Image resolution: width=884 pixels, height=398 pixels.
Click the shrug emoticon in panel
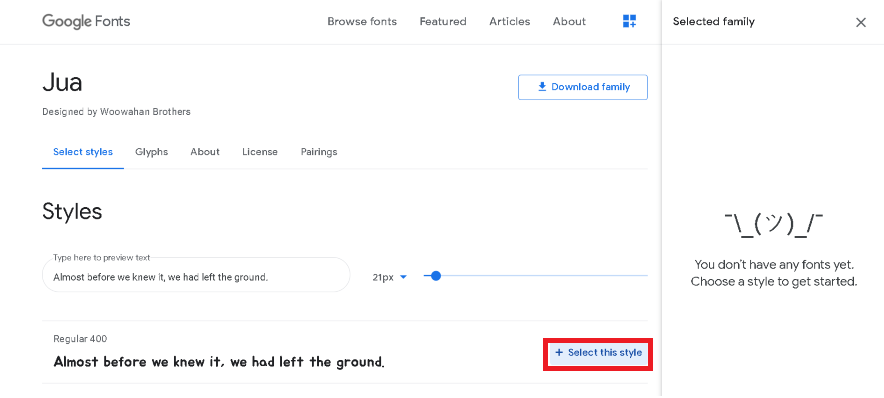pos(774,224)
